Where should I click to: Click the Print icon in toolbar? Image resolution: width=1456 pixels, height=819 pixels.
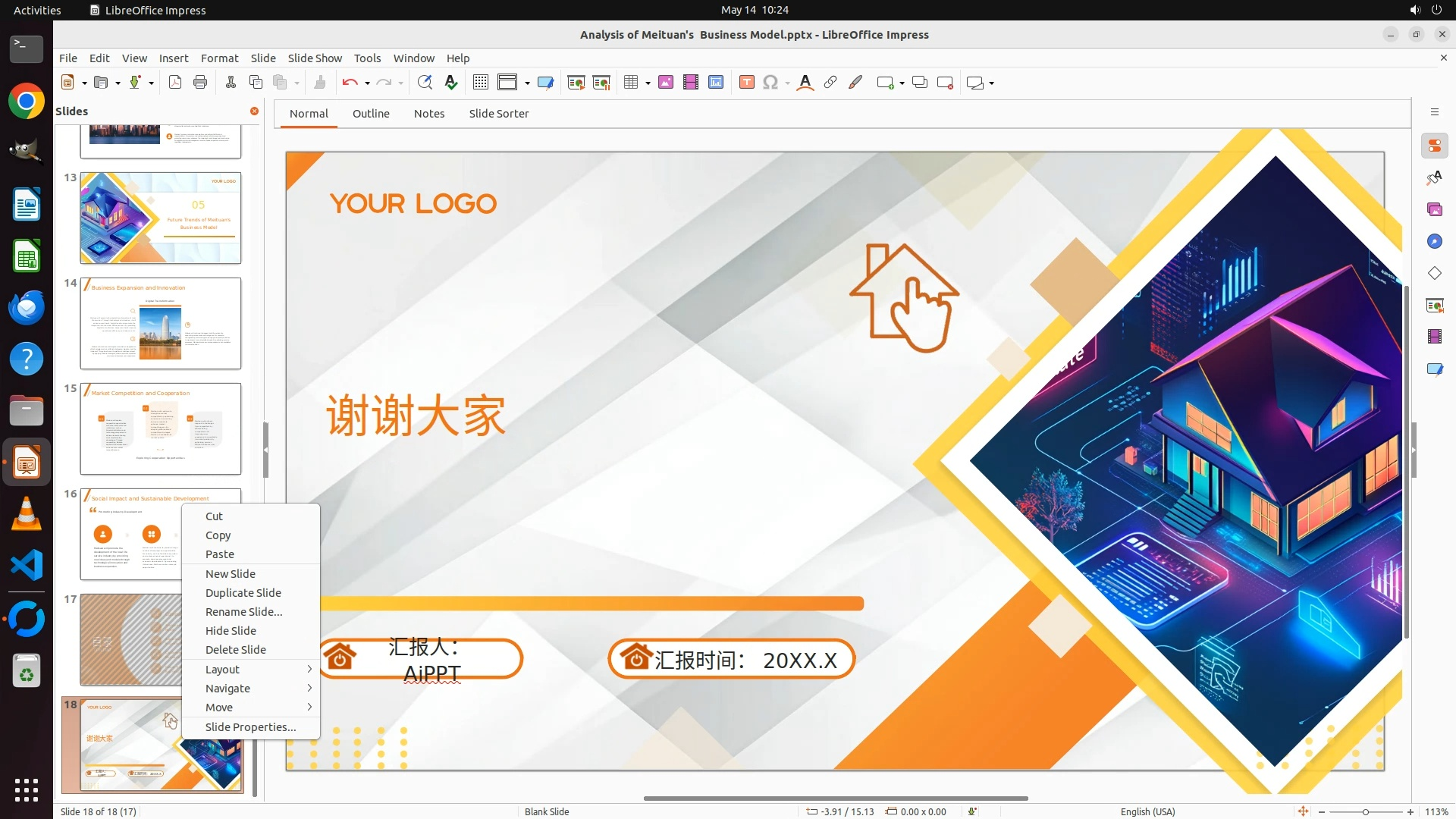pos(200,83)
